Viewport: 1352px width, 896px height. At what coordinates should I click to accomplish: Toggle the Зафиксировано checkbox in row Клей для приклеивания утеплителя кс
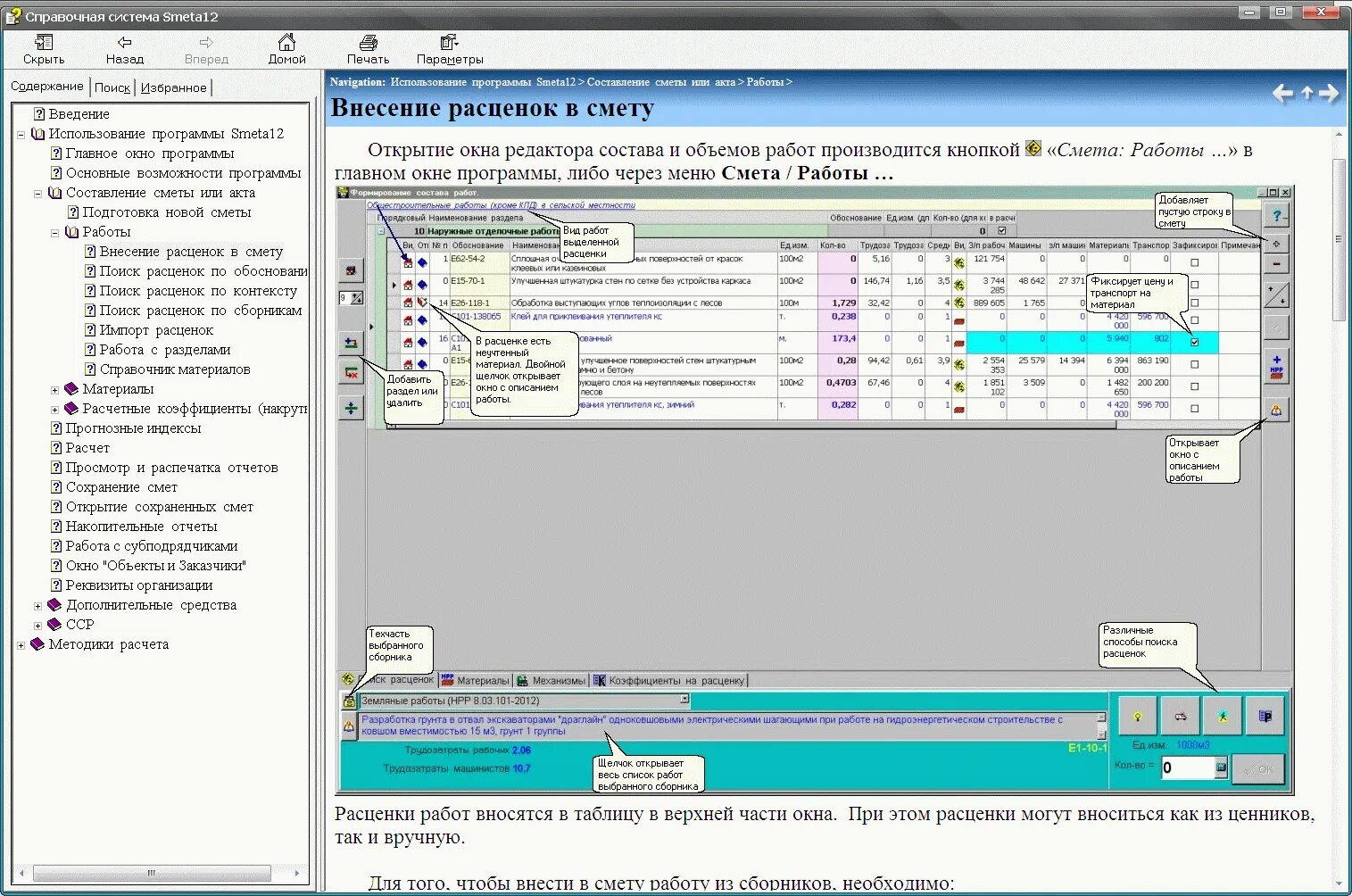[x=1194, y=319]
